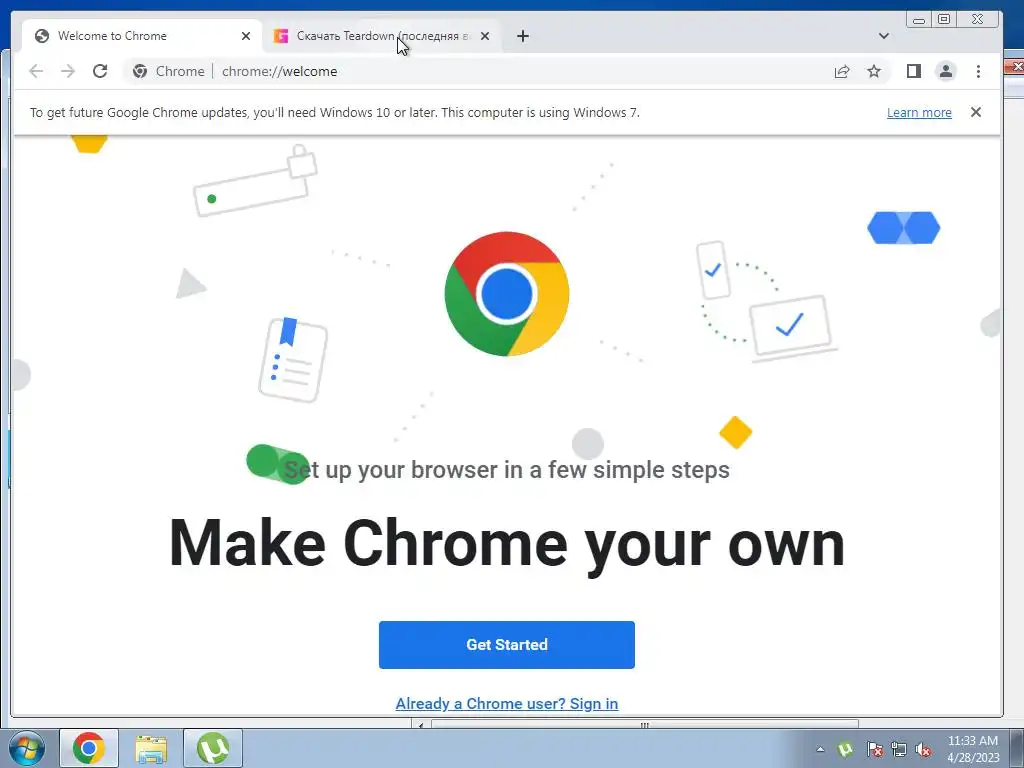Share this page icon
Image resolution: width=1024 pixels, height=768 pixels.
click(842, 71)
